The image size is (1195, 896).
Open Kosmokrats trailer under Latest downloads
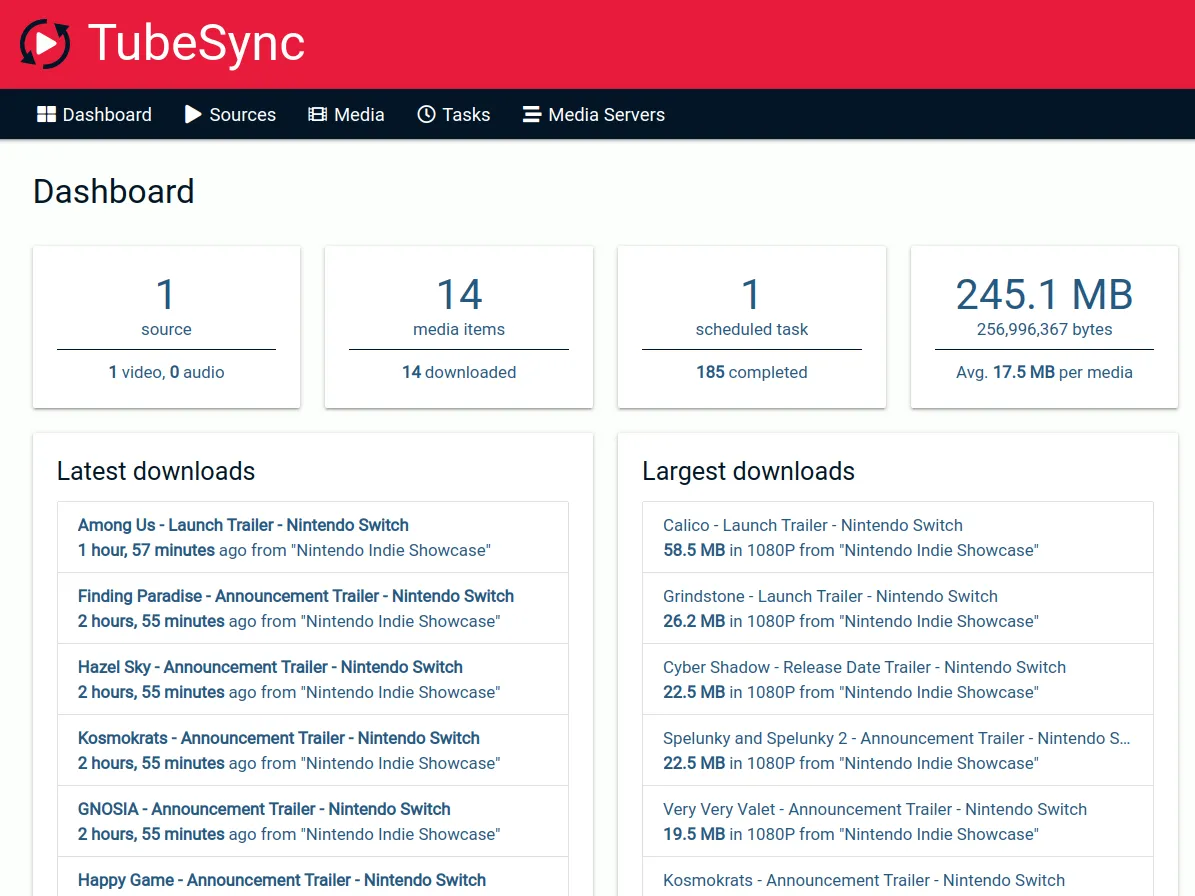click(278, 738)
